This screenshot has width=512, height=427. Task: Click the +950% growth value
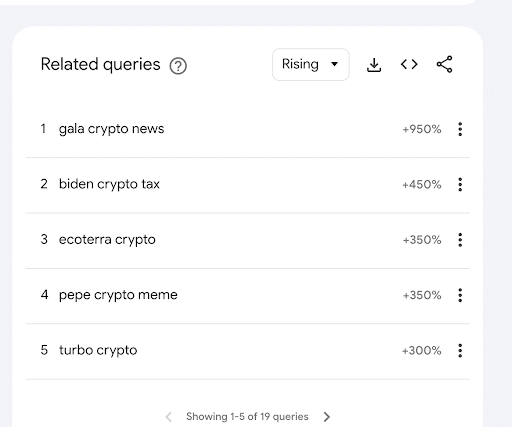(x=422, y=129)
